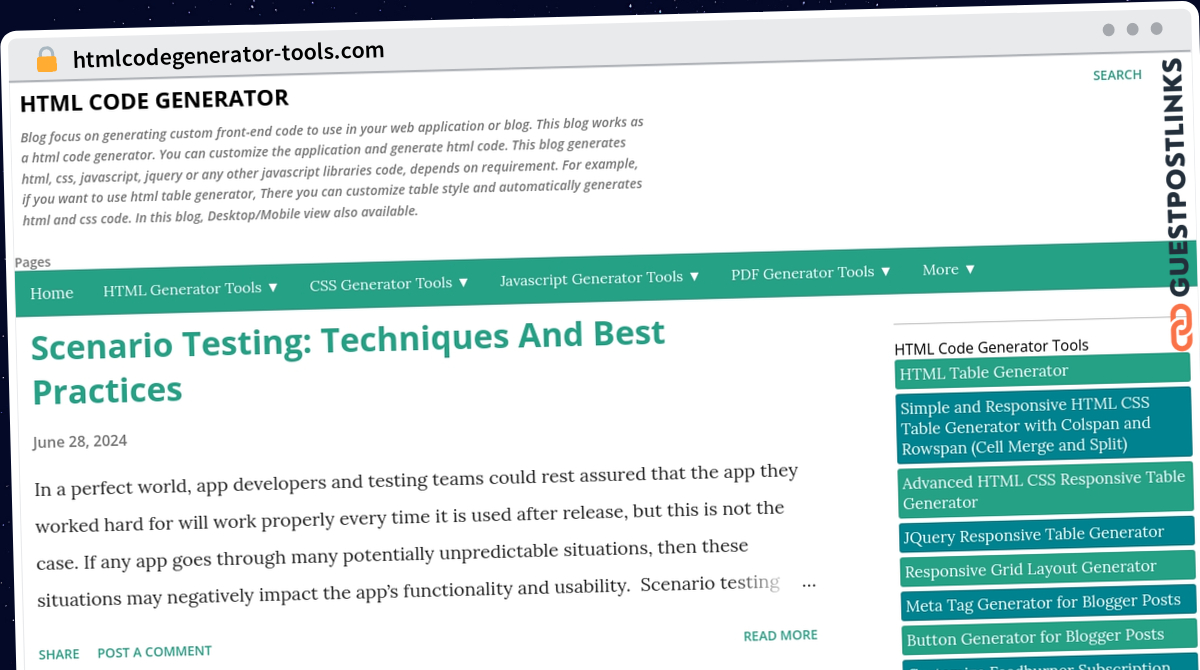Expand the CSS Generator Tools menu
This screenshot has height=670, width=1200.
pyautogui.click(x=389, y=283)
